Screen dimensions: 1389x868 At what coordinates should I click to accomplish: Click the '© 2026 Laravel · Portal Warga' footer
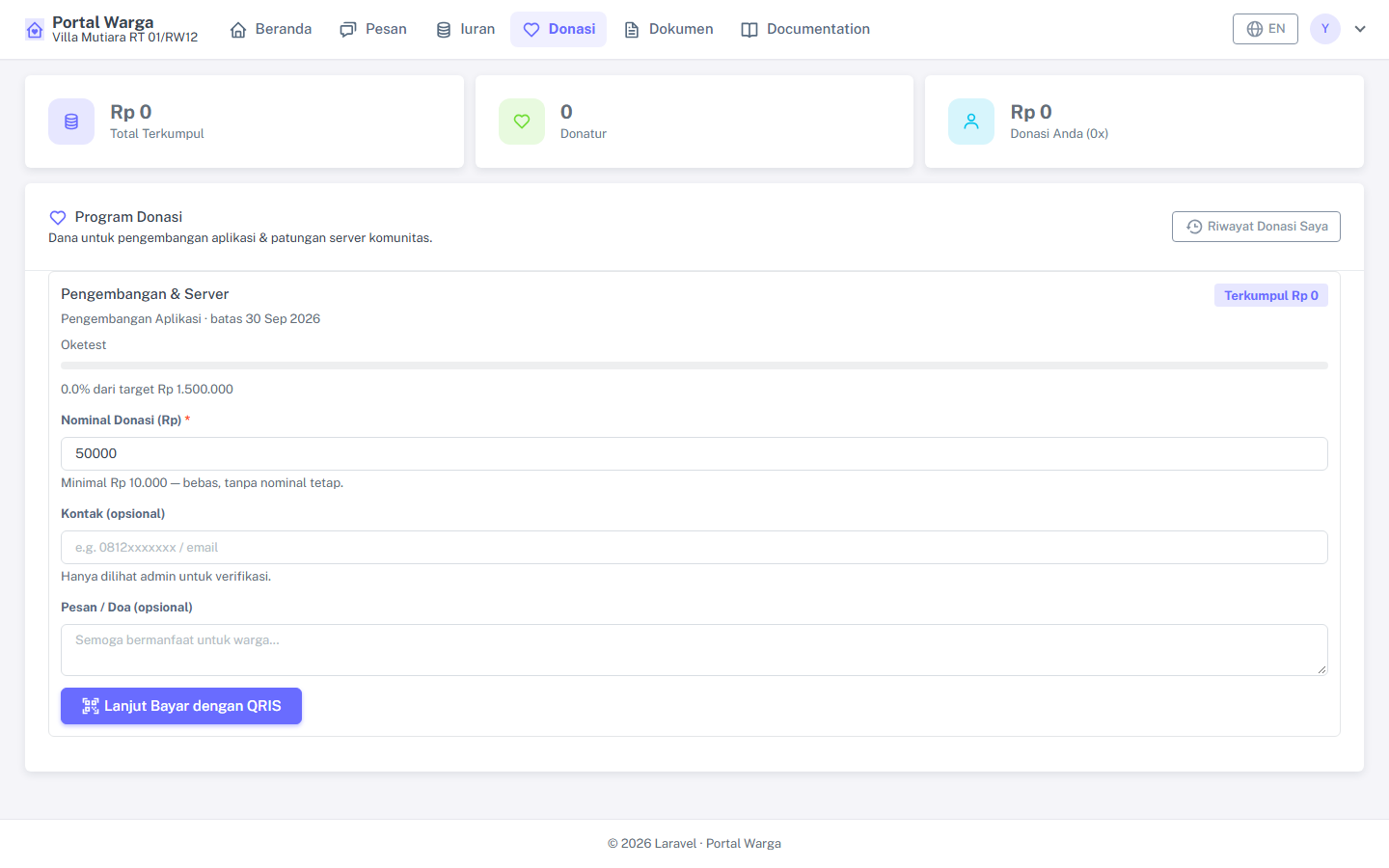coord(694,844)
